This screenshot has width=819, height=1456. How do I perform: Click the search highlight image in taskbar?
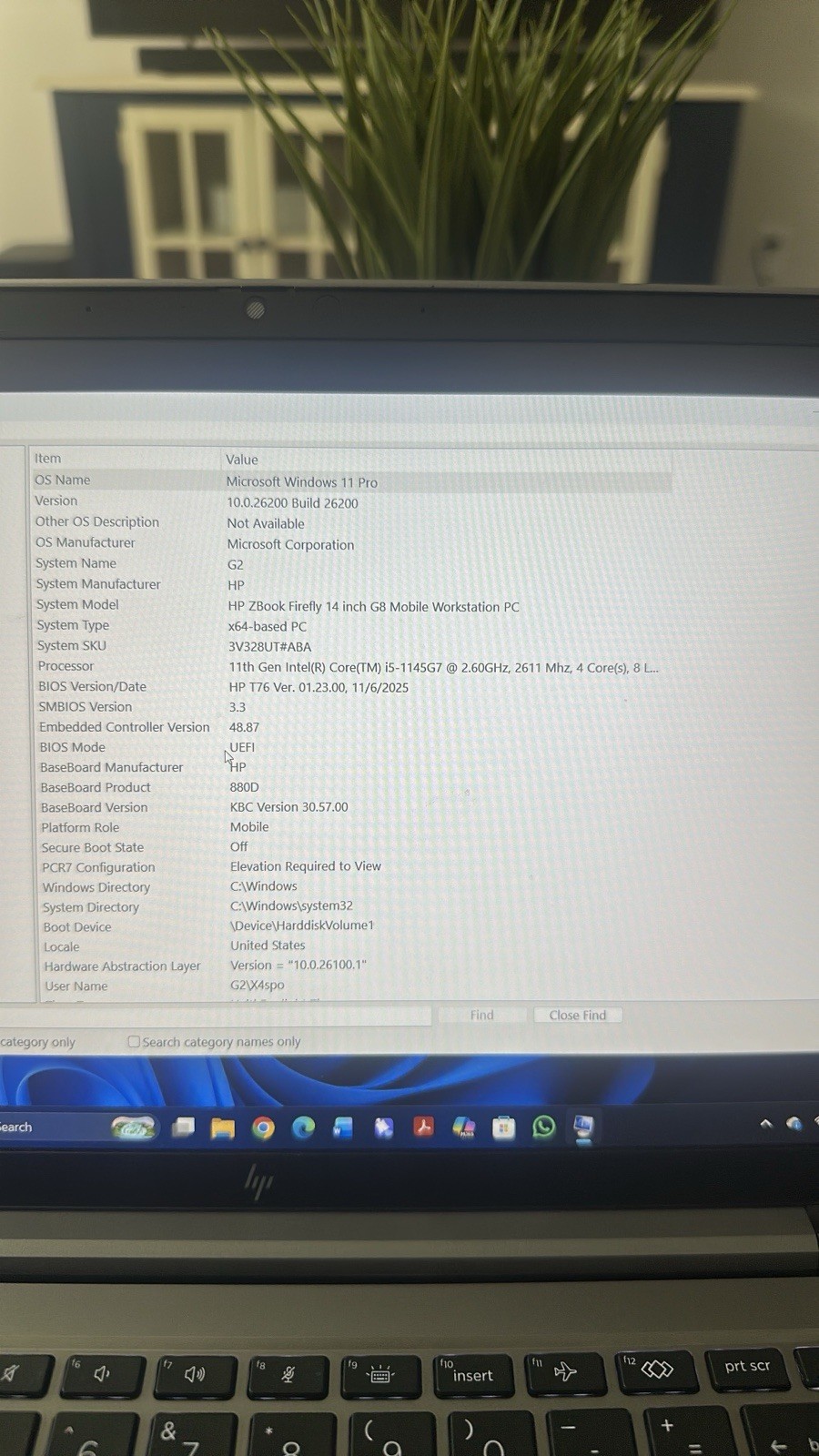point(133,1128)
